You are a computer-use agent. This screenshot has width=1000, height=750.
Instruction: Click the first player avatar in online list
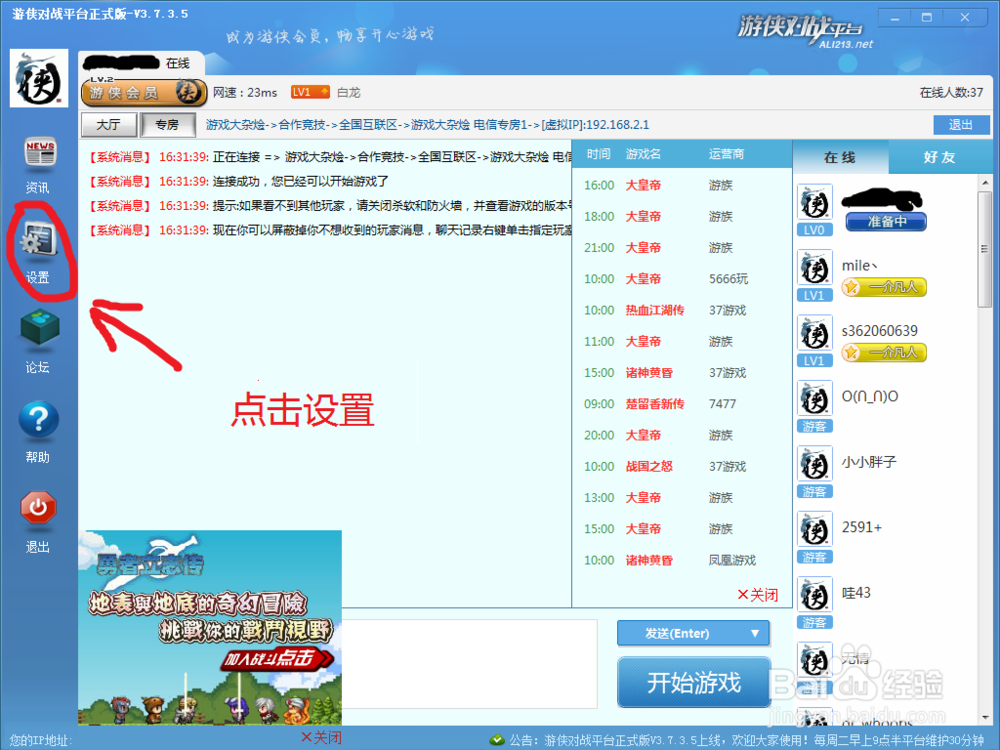coord(814,203)
